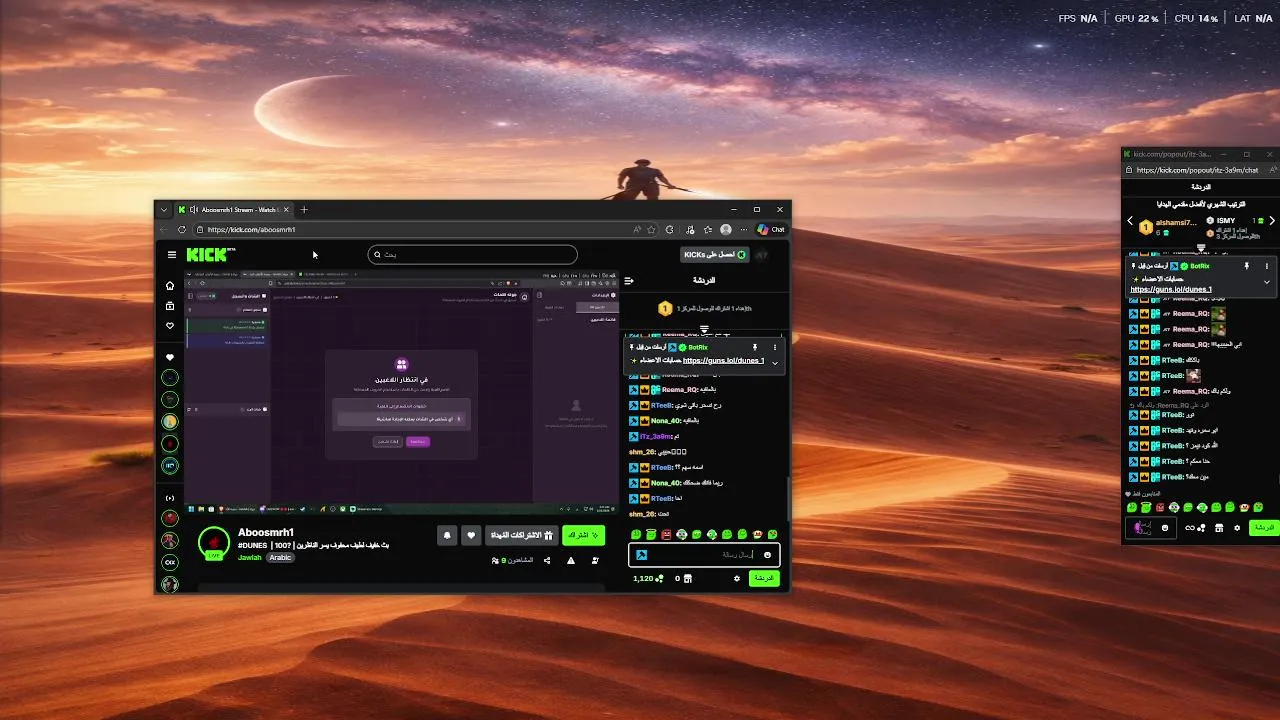
Task: Click green Chat send button in browser
Action: tap(764, 578)
